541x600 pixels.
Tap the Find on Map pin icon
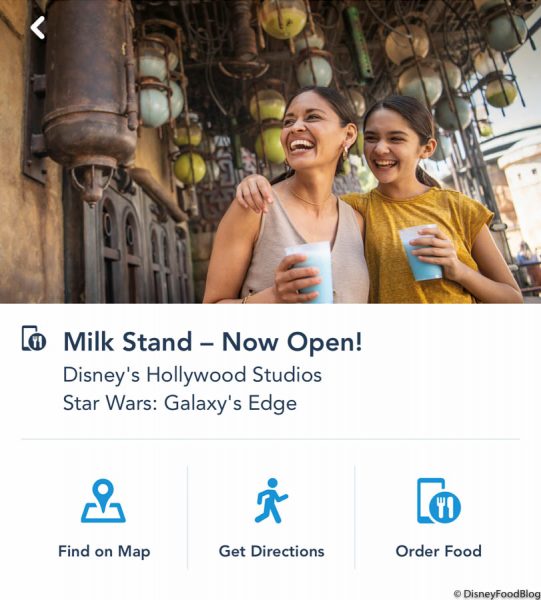pos(103,501)
